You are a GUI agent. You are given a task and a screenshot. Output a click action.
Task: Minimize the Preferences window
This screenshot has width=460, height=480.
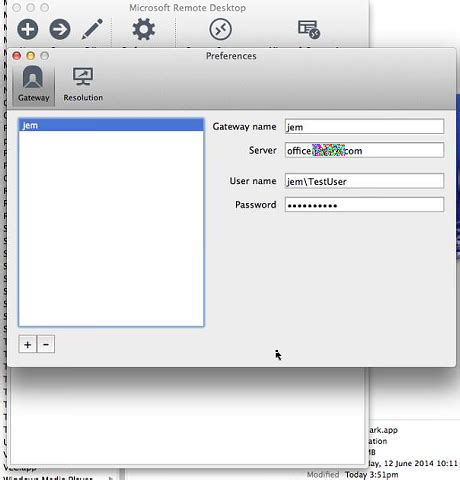(31, 56)
